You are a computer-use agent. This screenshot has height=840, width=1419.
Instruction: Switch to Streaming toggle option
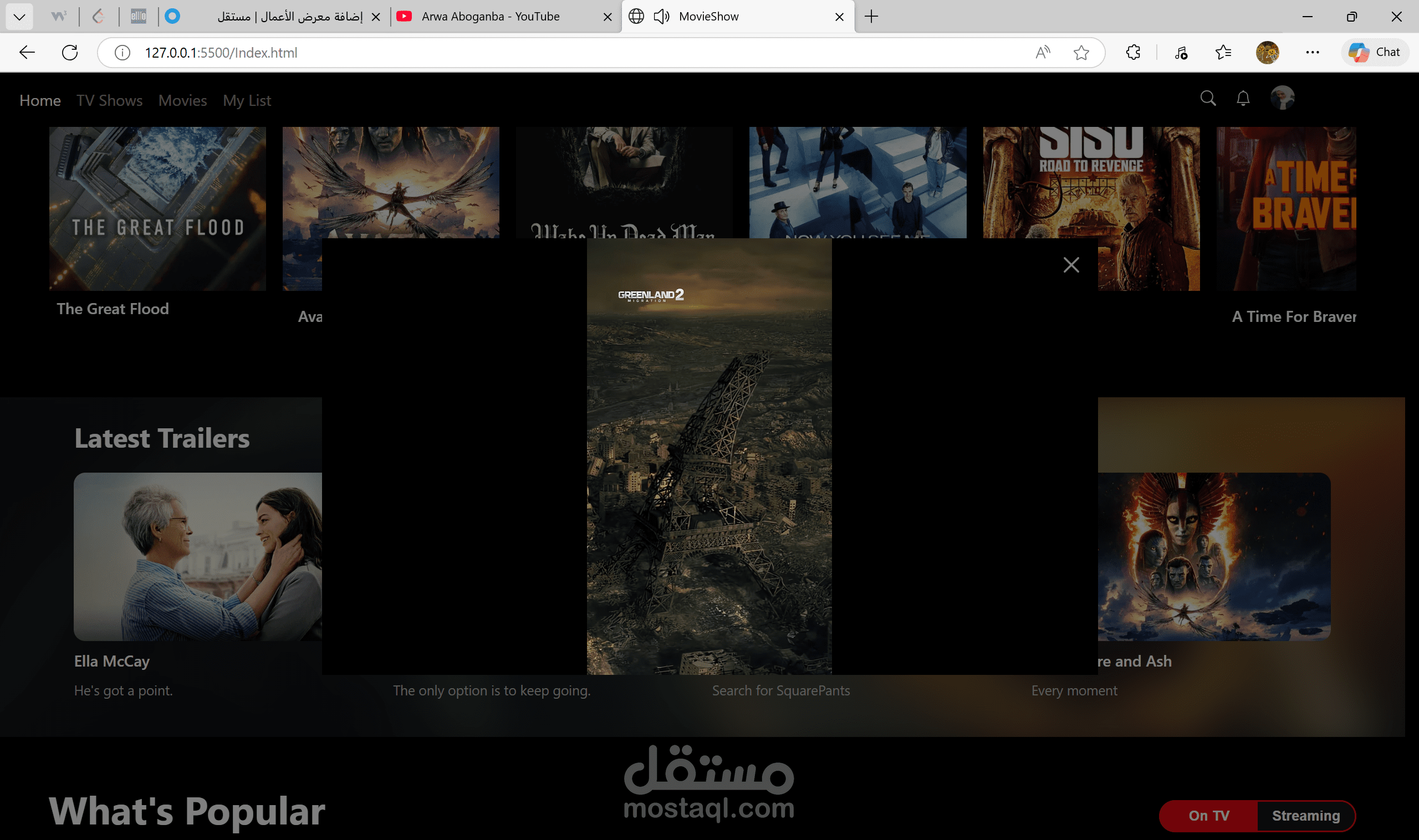click(x=1305, y=816)
